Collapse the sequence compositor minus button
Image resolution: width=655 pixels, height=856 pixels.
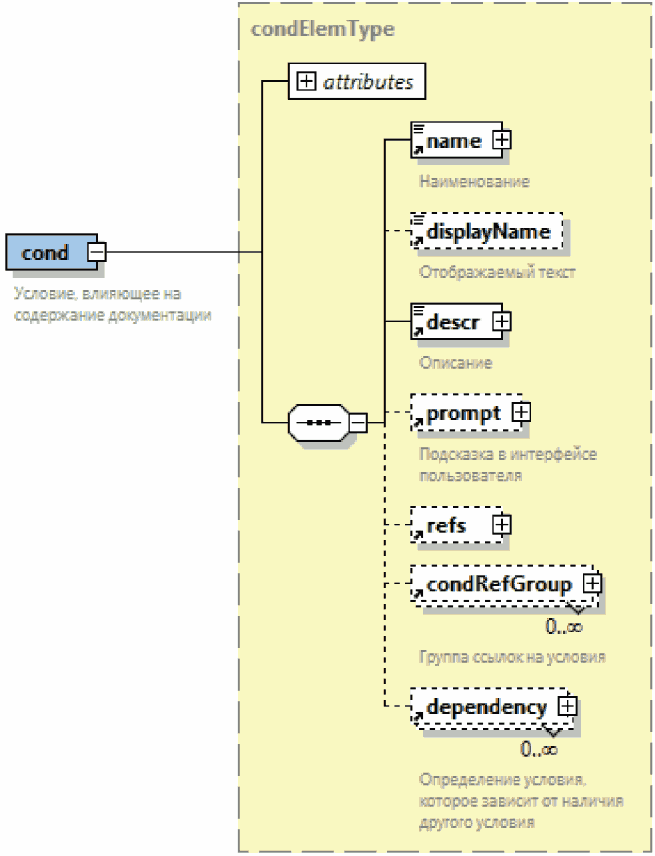tap(357, 423)
